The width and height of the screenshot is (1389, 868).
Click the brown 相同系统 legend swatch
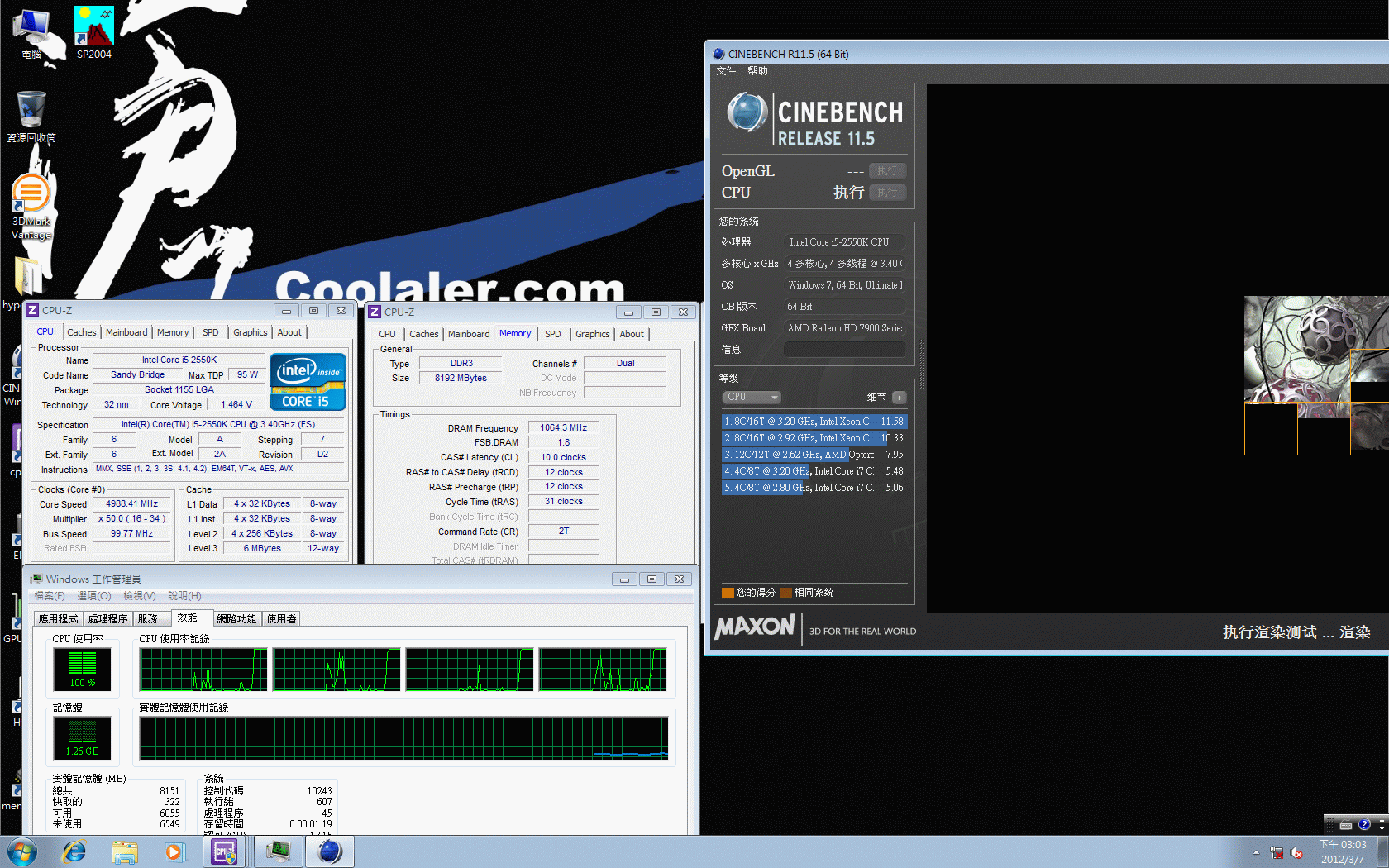coord(785,593)
